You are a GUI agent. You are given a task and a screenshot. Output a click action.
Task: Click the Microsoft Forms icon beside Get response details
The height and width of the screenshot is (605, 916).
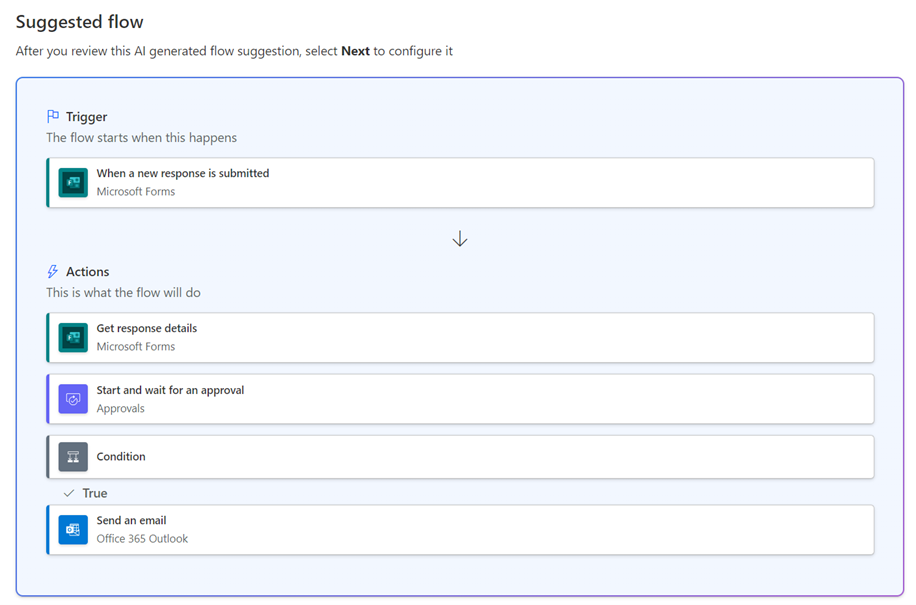[x=73, y=337]
